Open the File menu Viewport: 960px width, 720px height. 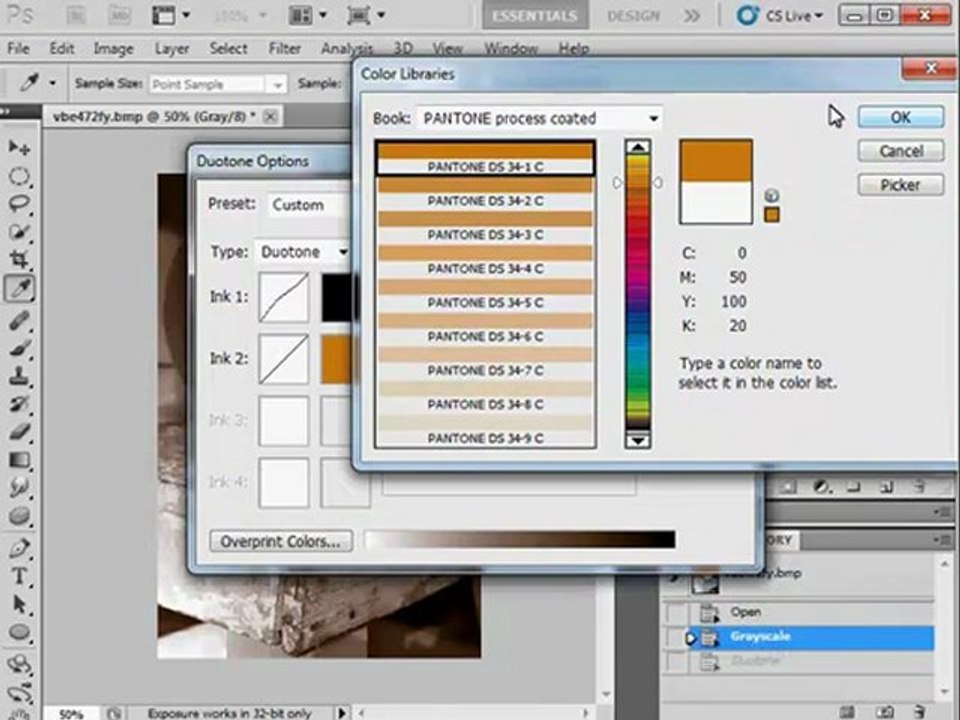[18, 48]
